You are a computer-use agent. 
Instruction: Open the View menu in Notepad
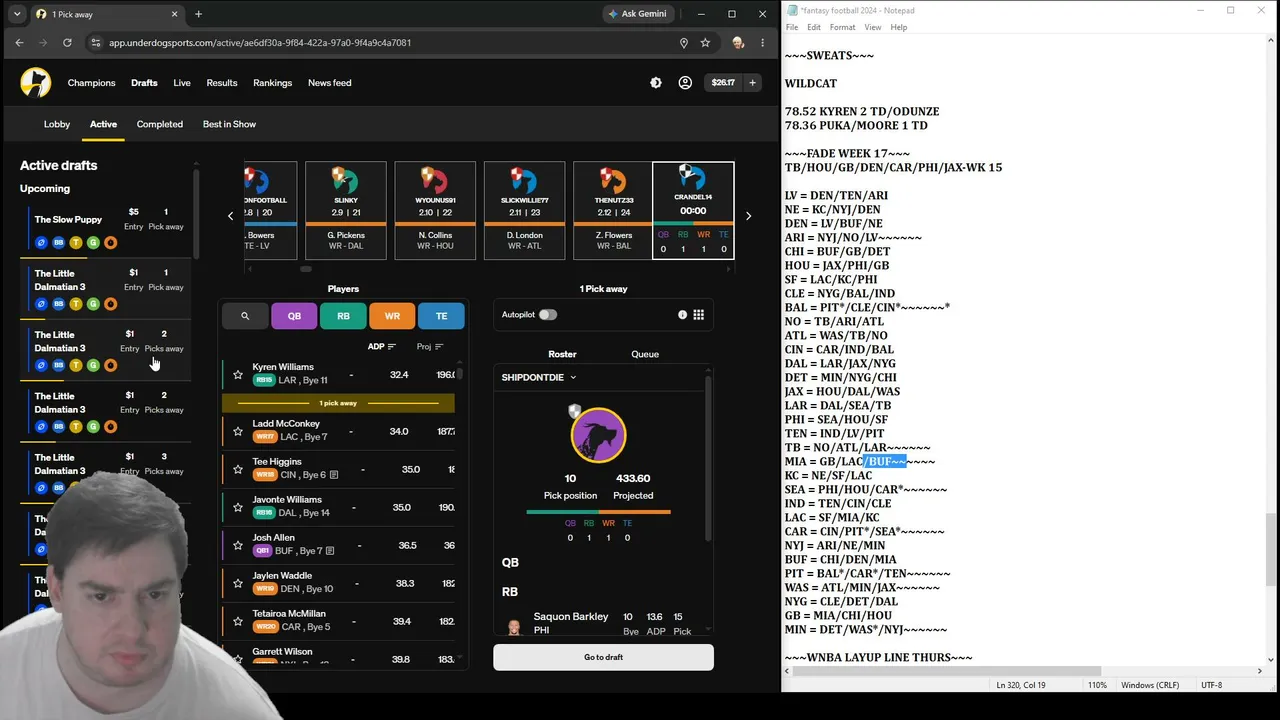(x=873, y=27)
